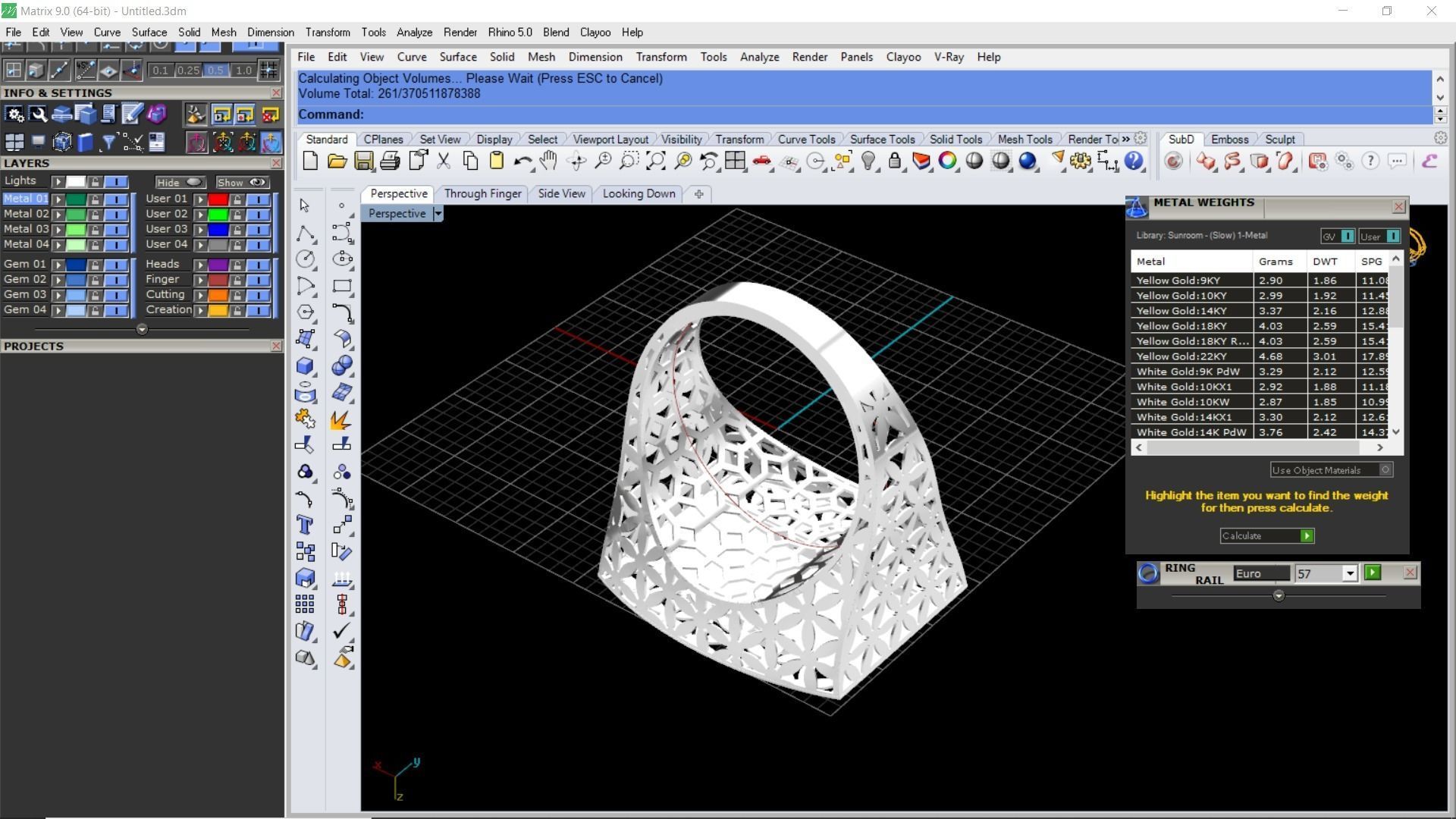This screenshot has width=1456, height=819.
Task: Click the Print toolbar icon
Action: [x=390, y=161]
